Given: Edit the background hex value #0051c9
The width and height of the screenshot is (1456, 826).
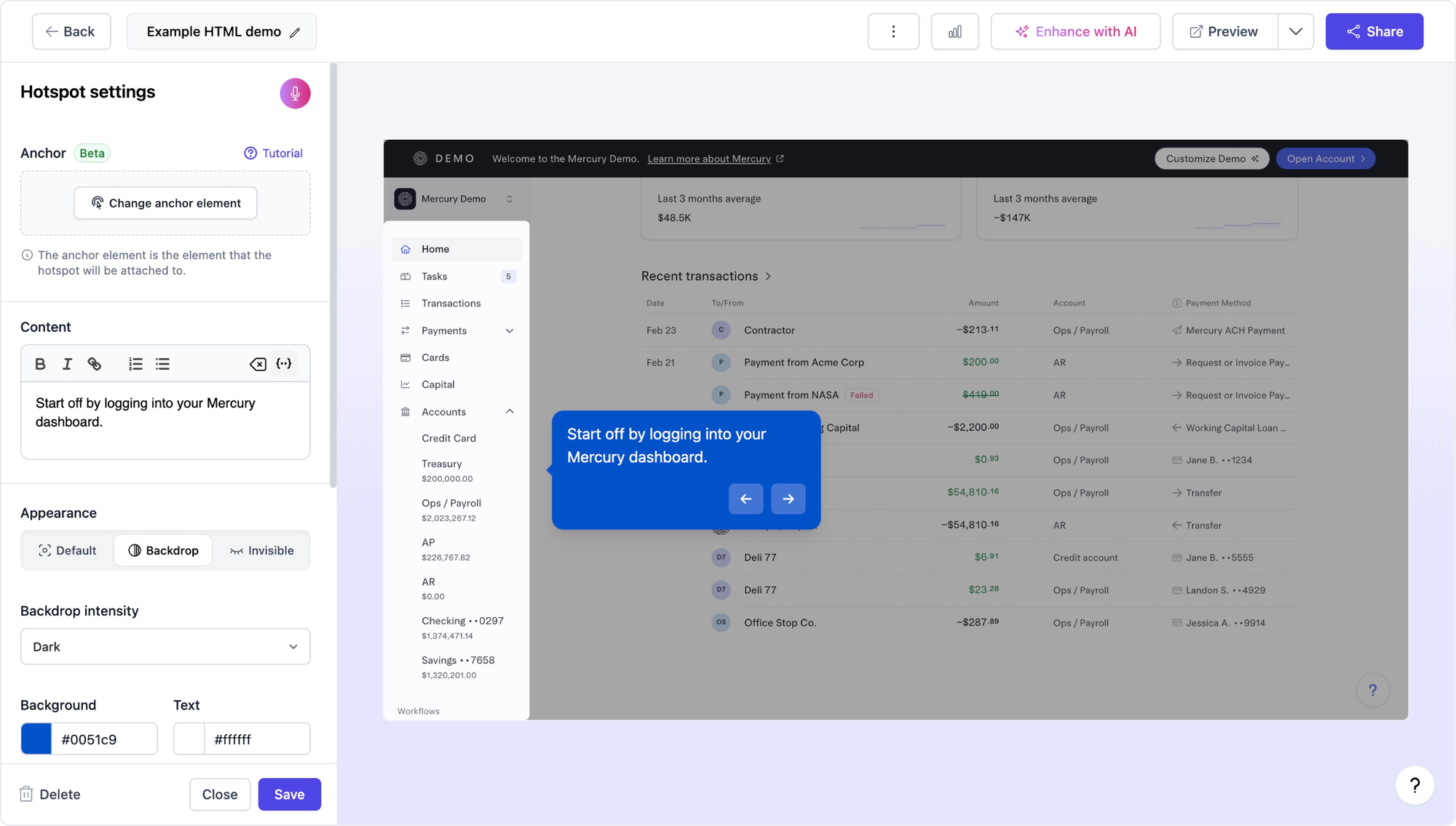Looking at the screenshot, I should point(104,739).
